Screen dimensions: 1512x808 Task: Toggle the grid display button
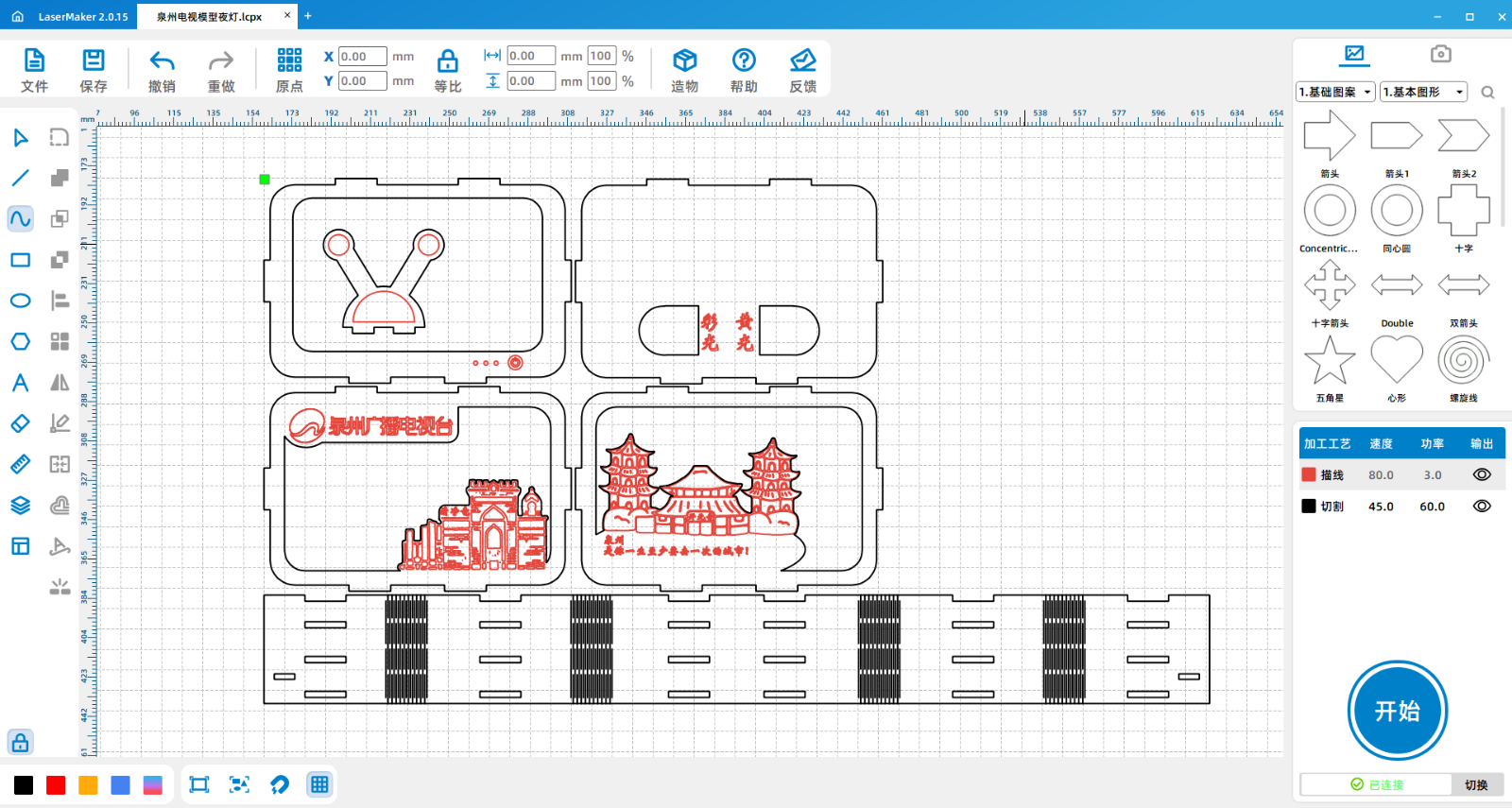(x=319, y=784)
